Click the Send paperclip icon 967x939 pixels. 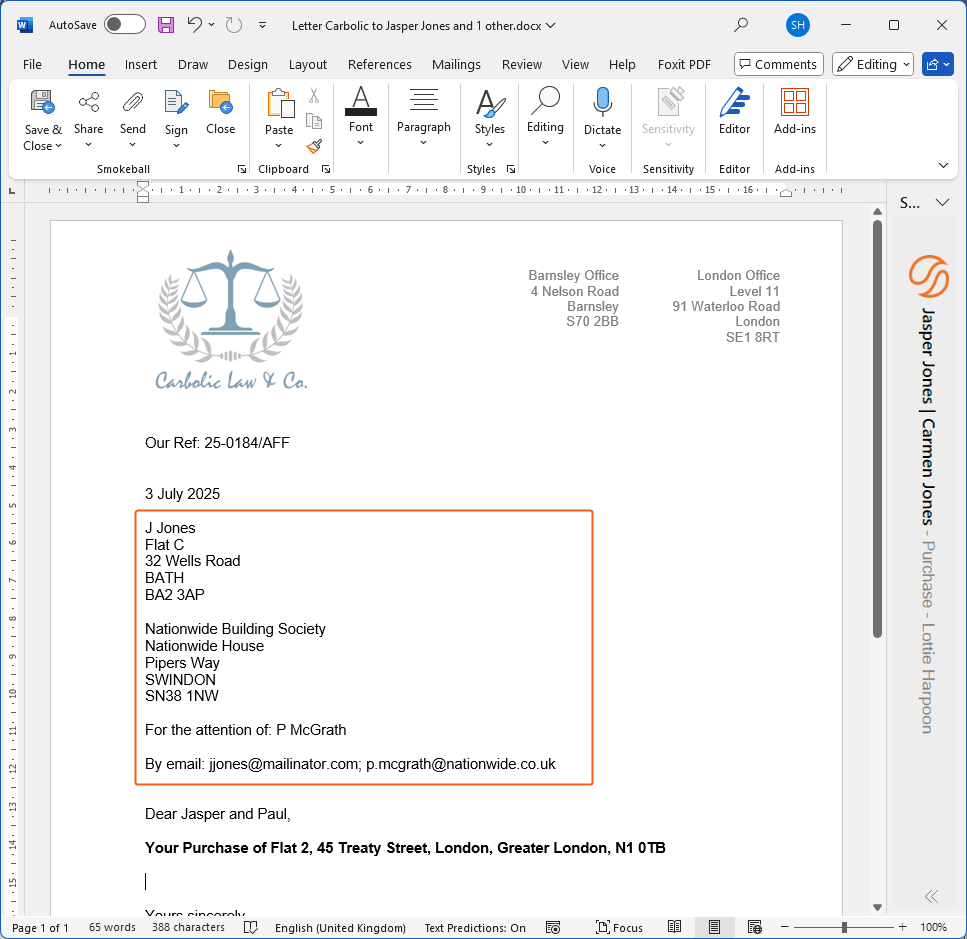point(133,102)
